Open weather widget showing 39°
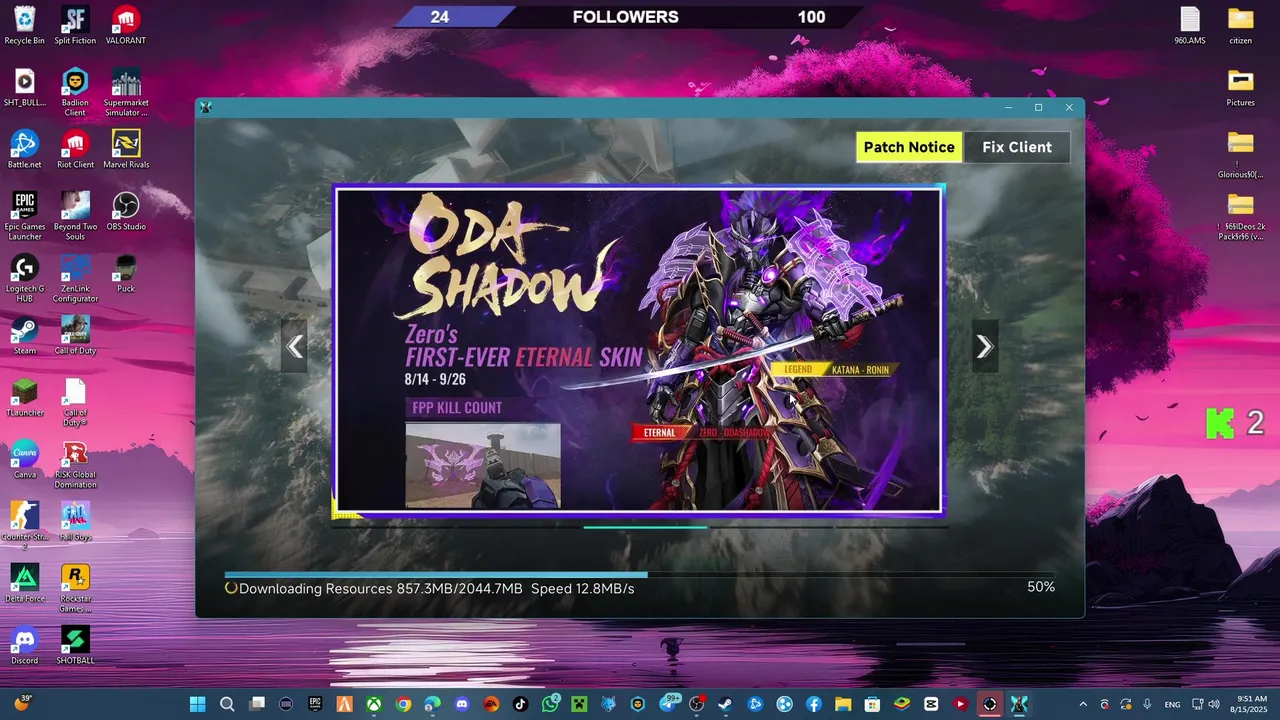This screenshot has height=720, width=1280. click(x=22, y=704)
